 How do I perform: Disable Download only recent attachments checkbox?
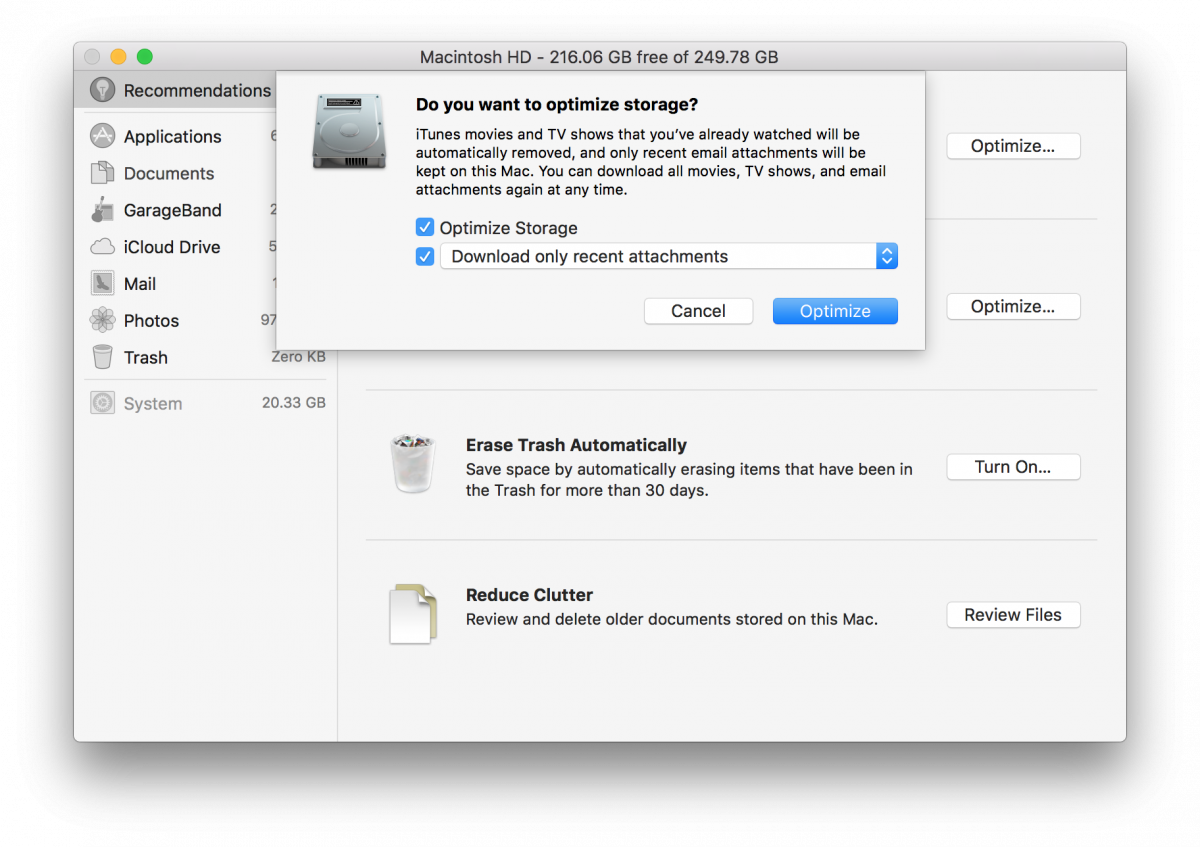[424, 256]
